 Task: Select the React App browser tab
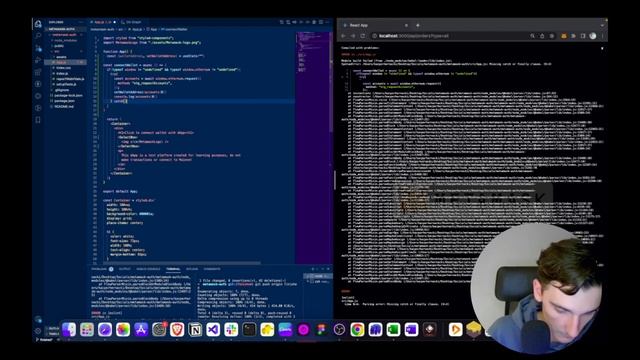[x=376, y=25]
